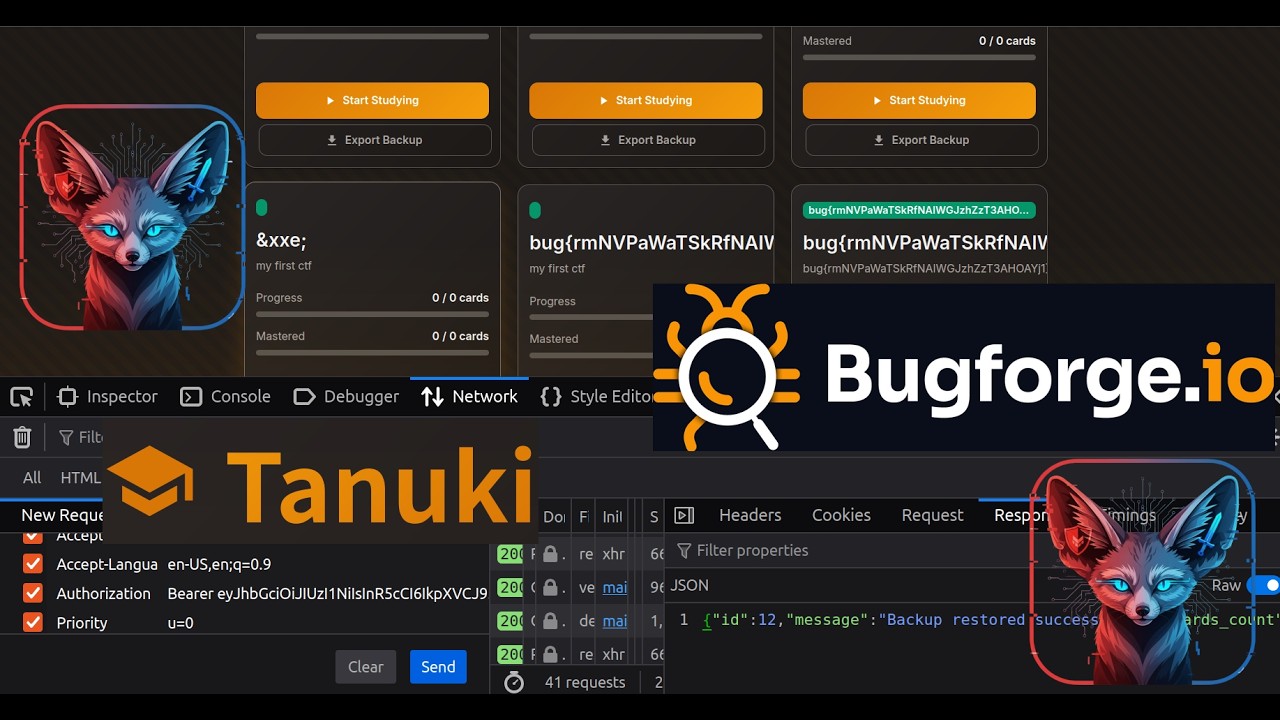The image size is (1280, 720).
Task: Toggle the network details pane icon
Action: pos(684,515)
